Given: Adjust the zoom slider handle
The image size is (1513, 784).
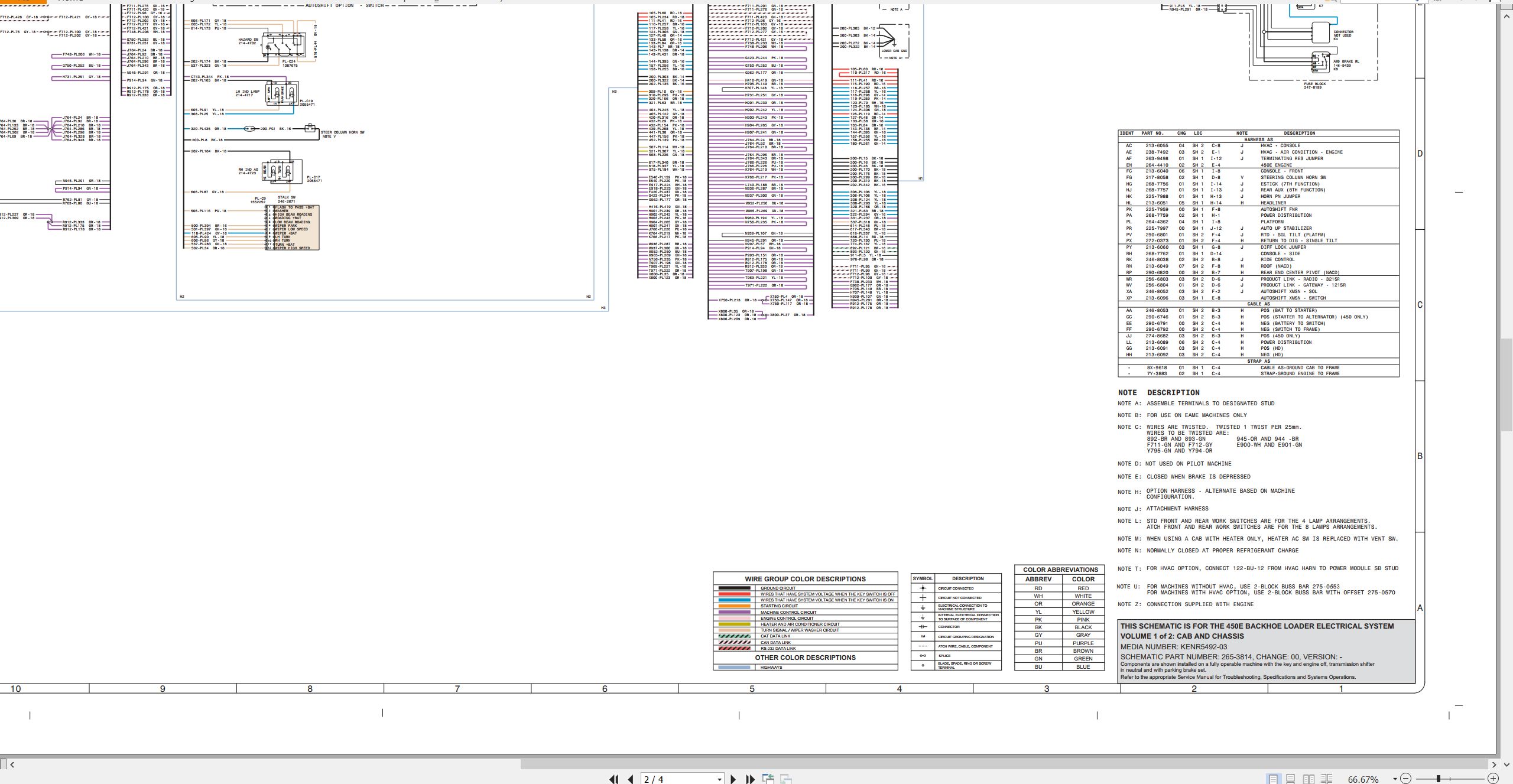Looking at the screenshot, I should (1439, 779).
